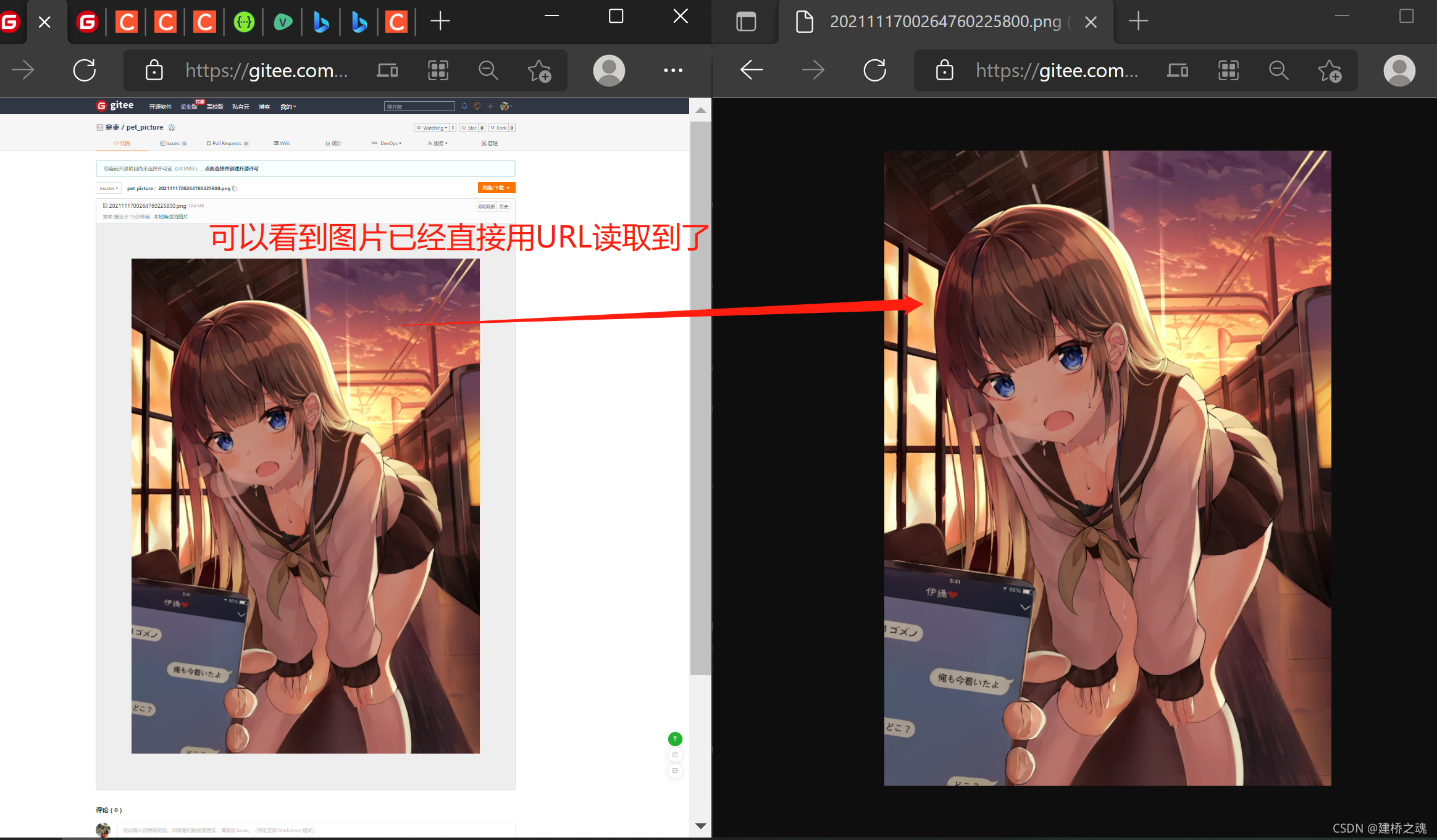The width and height of the screenshot is (1437, 840).
Task: Click the back arrow in right window
Action: click(x=752, y=70)
